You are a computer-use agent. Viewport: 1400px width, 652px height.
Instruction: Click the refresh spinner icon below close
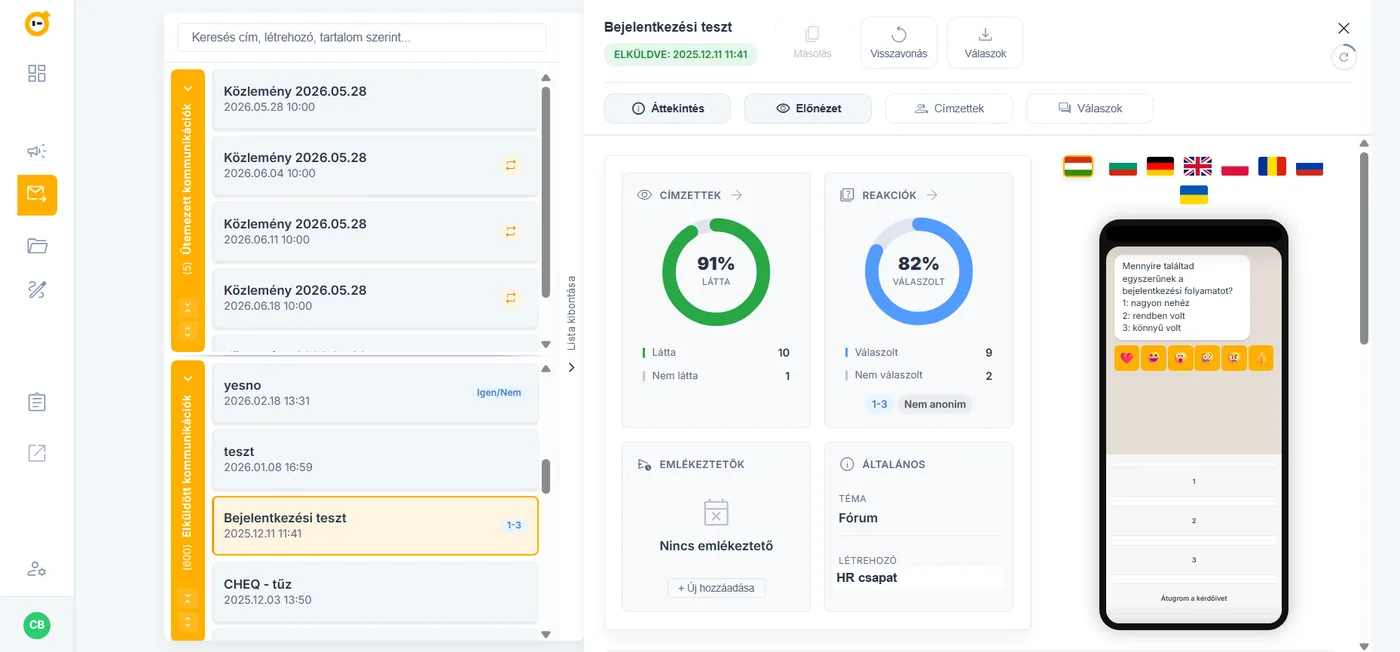click(1344, 57)
